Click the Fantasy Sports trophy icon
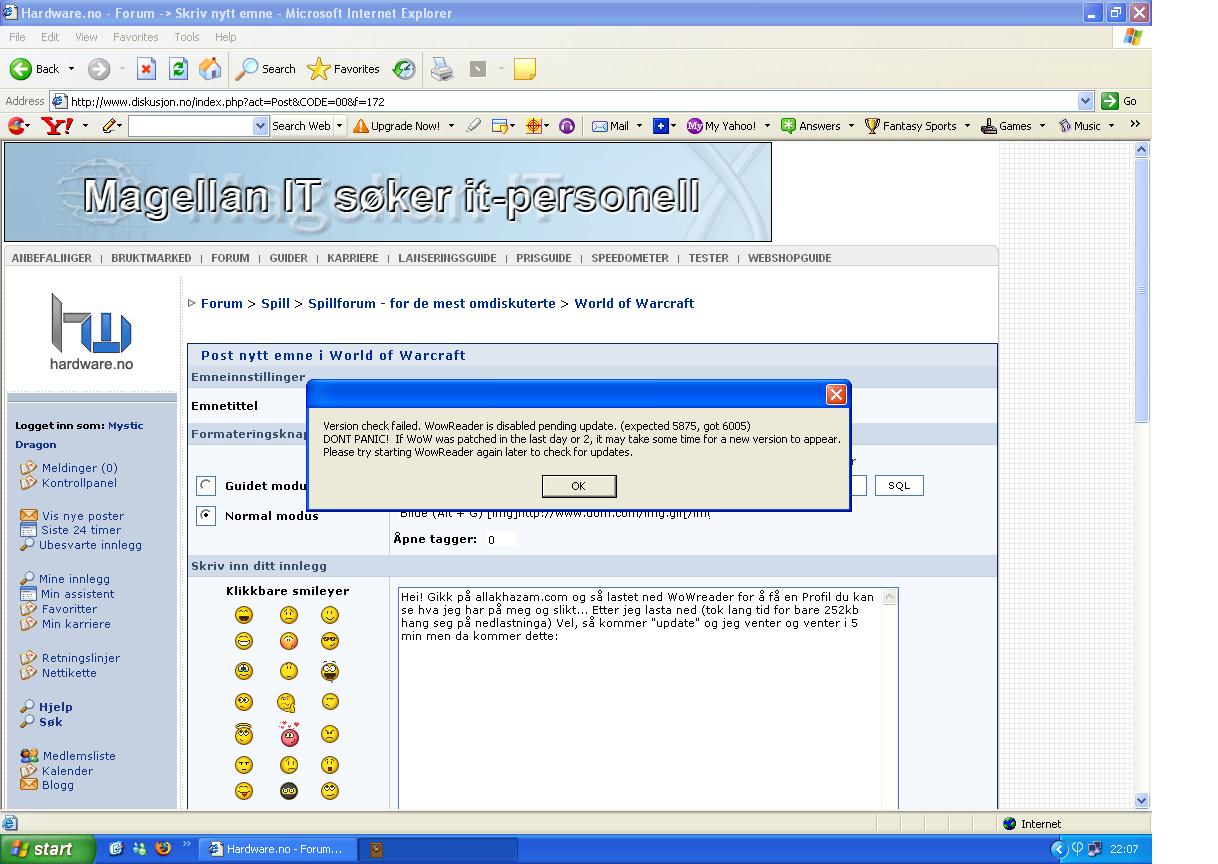The height and width of the screenshot is (864, 1218). click(872, 126)
